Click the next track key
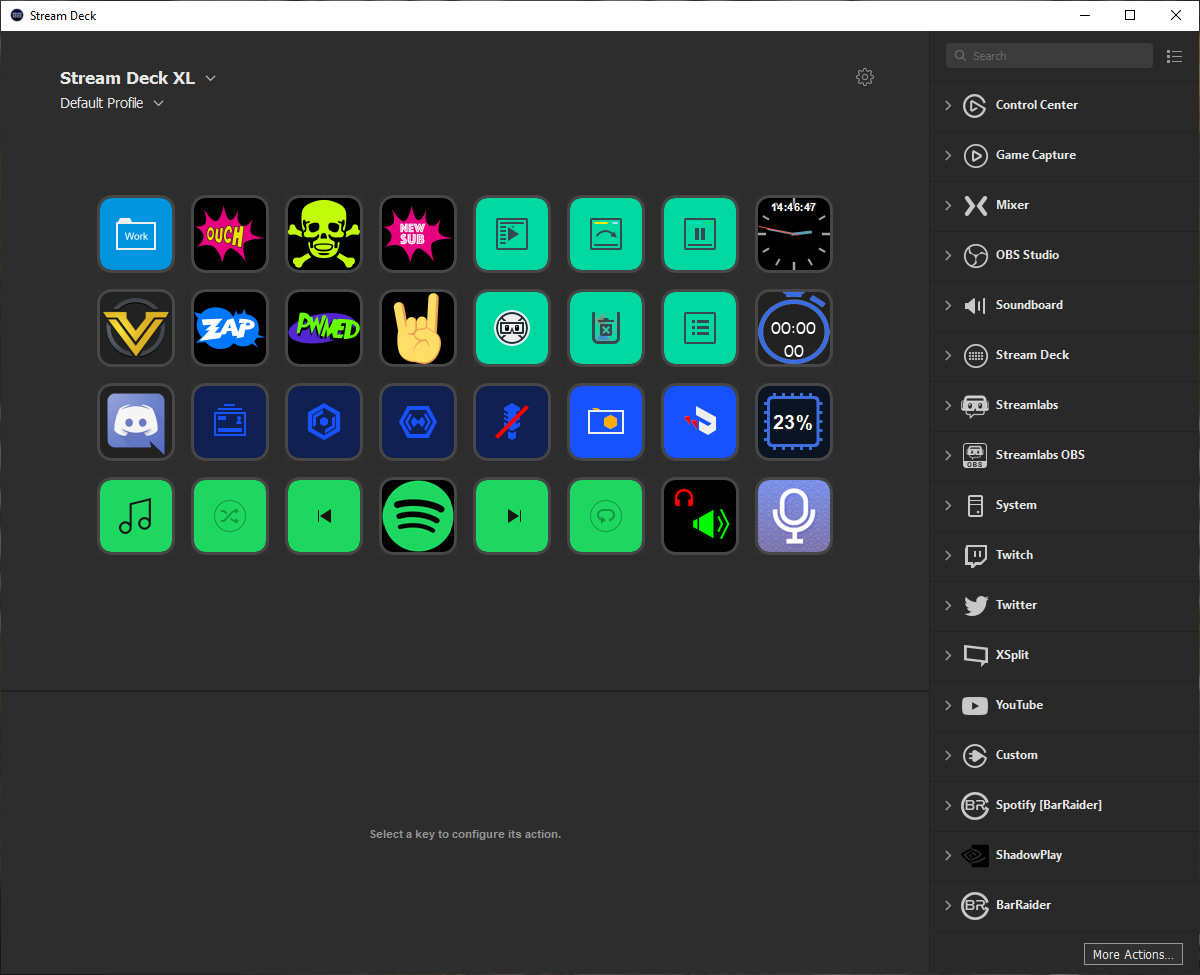1200x975 pixels. 512,516
